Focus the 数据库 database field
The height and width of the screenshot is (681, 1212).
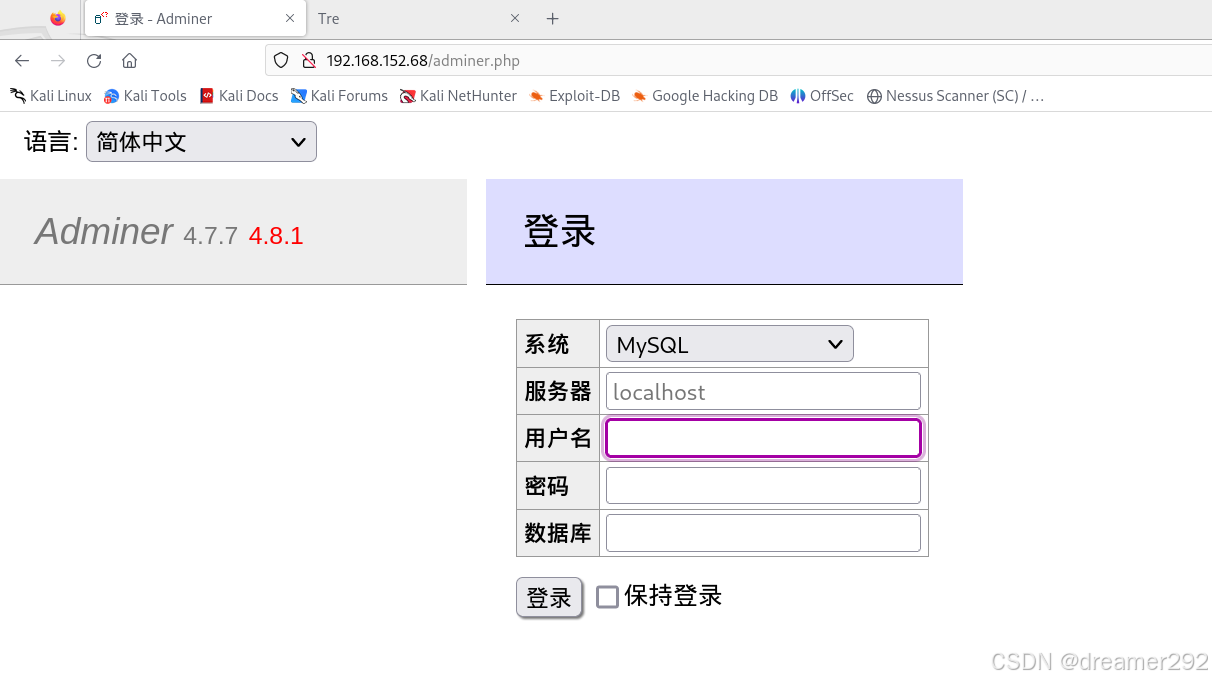pyautogui.click(x=763, y=533)
